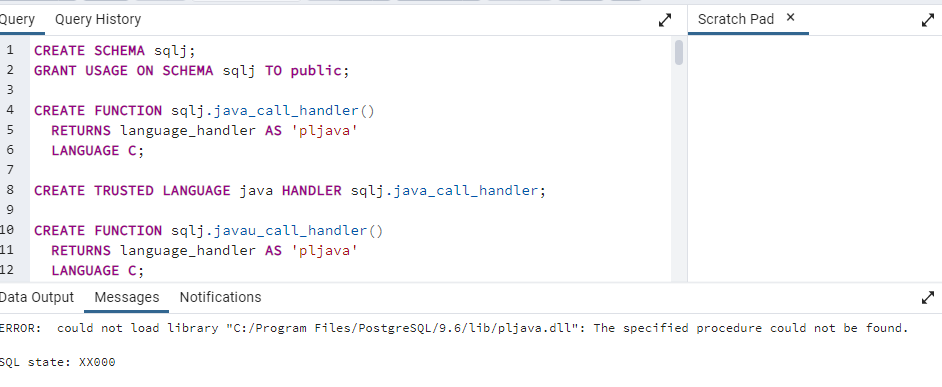Switch to the Query tab
This screenshot has height=387, width=942.
click(17, 19)
